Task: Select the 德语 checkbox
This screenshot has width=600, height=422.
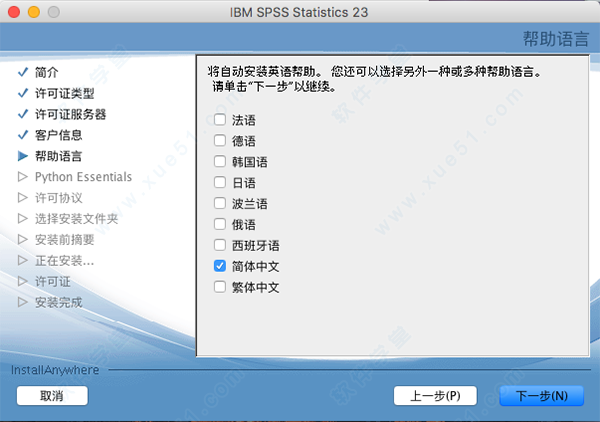Action: (x=219, y=141)
